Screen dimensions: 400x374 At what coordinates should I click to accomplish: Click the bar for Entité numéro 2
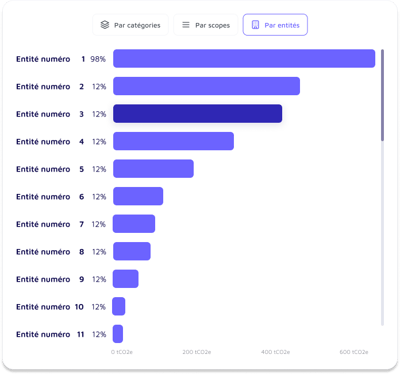(206, 86)
